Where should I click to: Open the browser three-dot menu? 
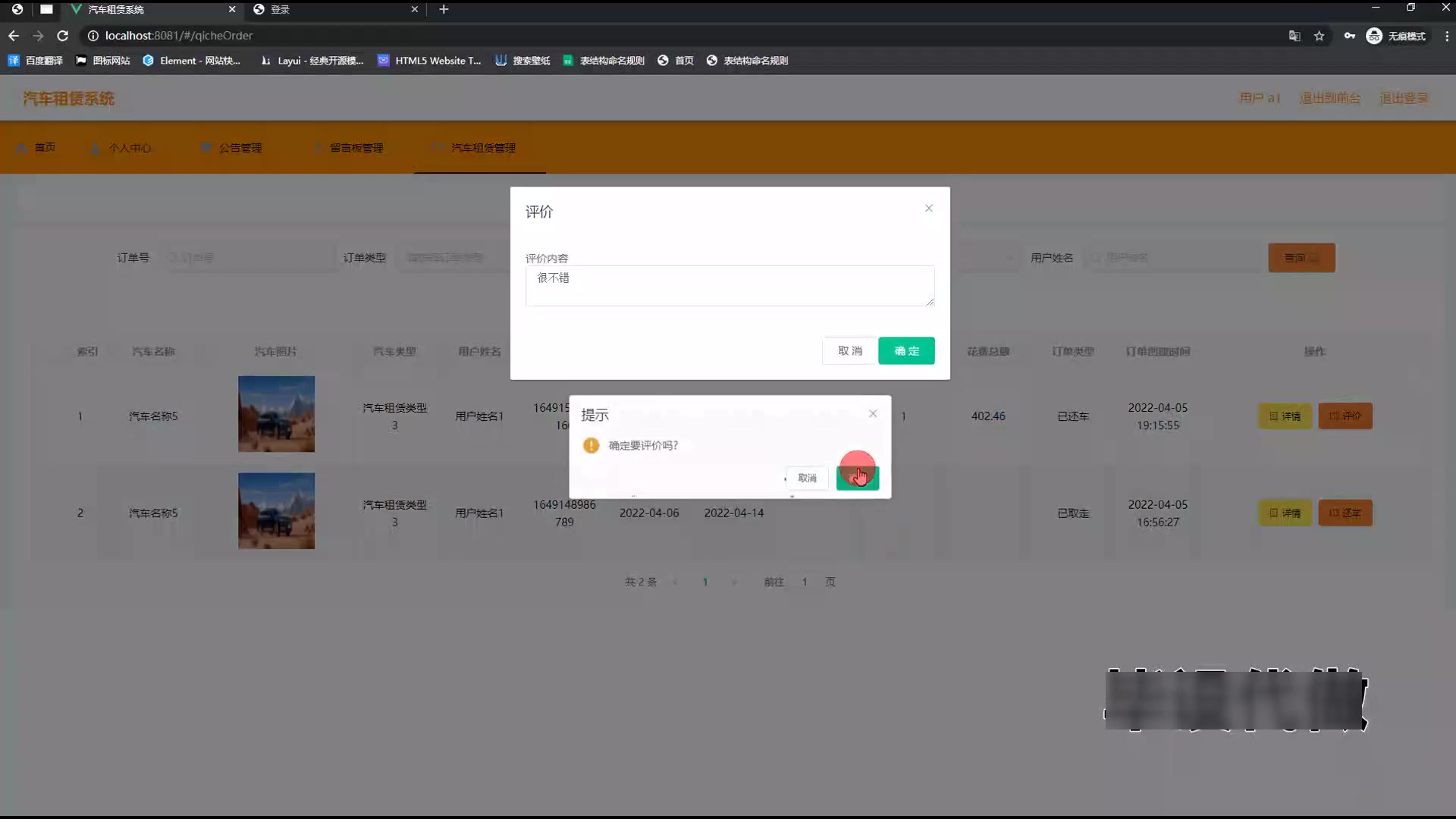[x=1447, y=36]
